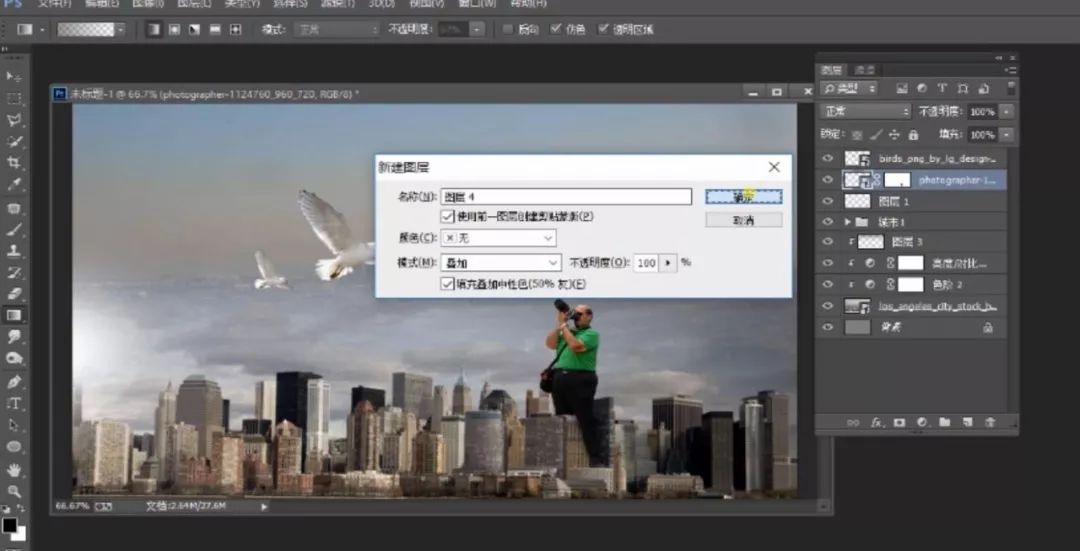
Task: Select the Ellipse shape tool
Action: tap(13, 447)
